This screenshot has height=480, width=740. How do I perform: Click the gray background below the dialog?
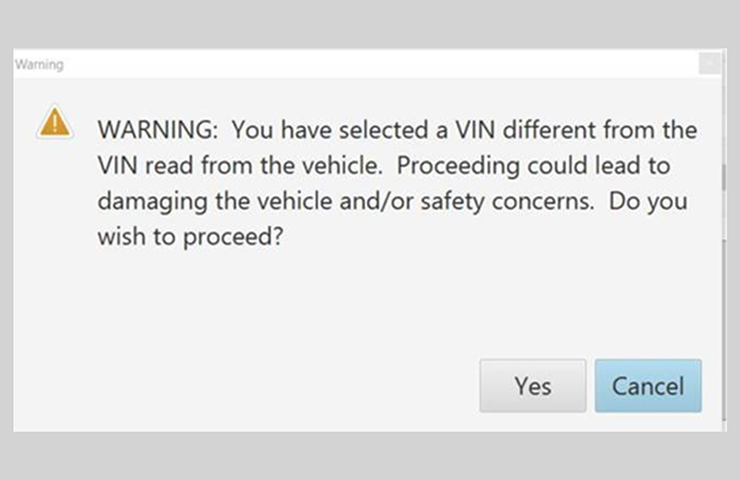370,456
